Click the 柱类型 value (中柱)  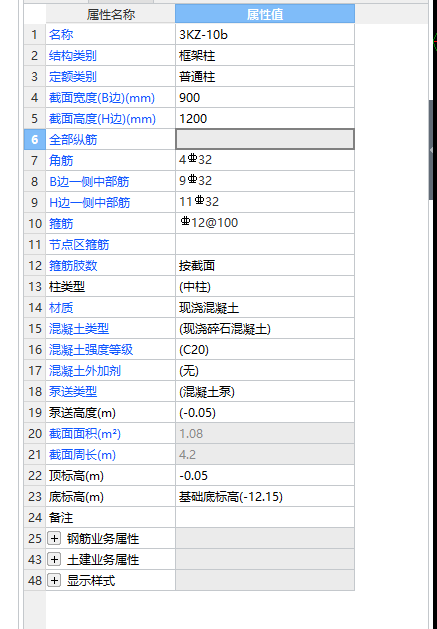coord(195,286)
